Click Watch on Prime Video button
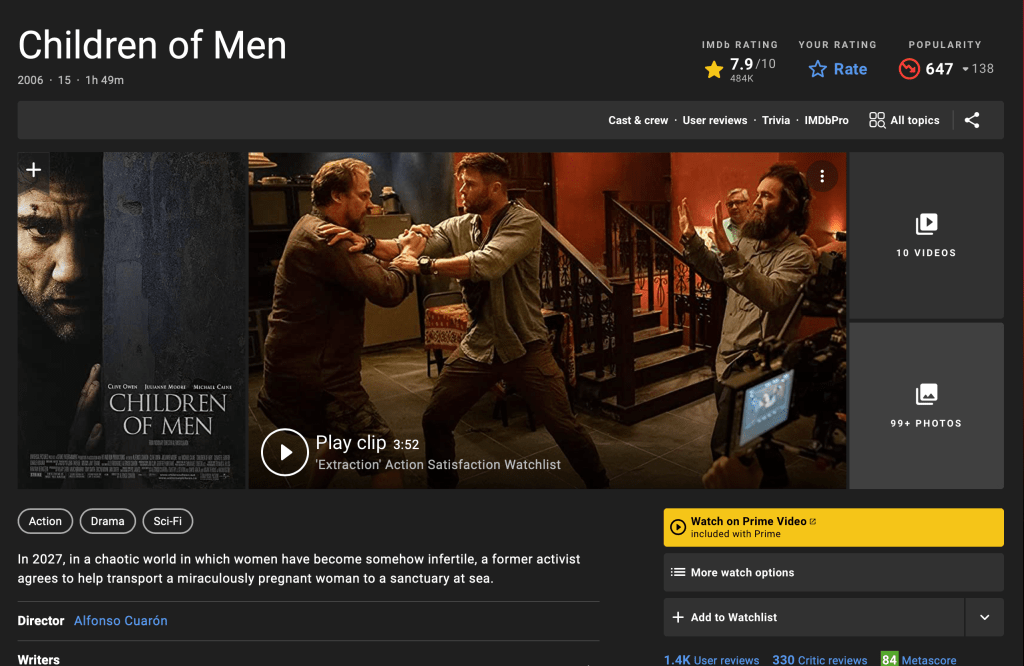This screenshot has width=1024, height=666. tap(833, 527)
